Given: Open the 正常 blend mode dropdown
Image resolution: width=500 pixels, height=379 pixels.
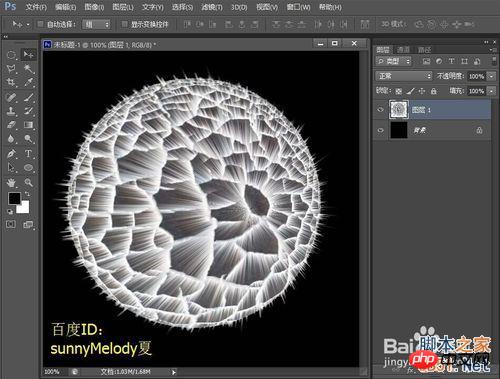Looking at the screenshot, I should [x=404, y=76].
